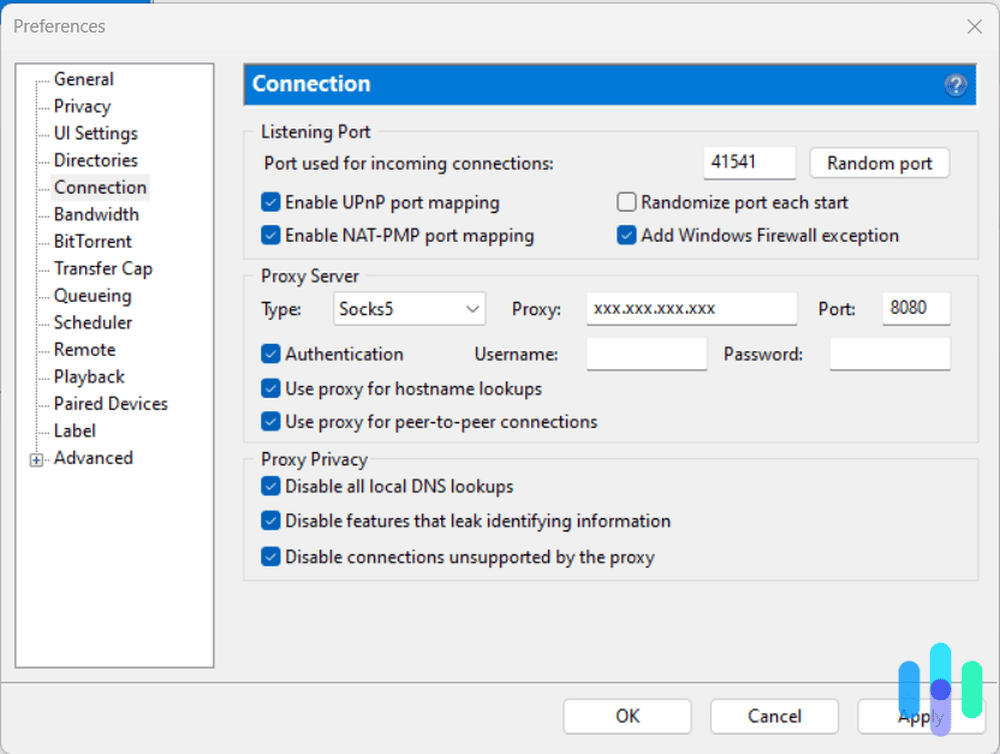Open UI Settings in the preferences tree
Viewport: 1000px width, 754px height.
pyautogui.click(x=96, y=133)
